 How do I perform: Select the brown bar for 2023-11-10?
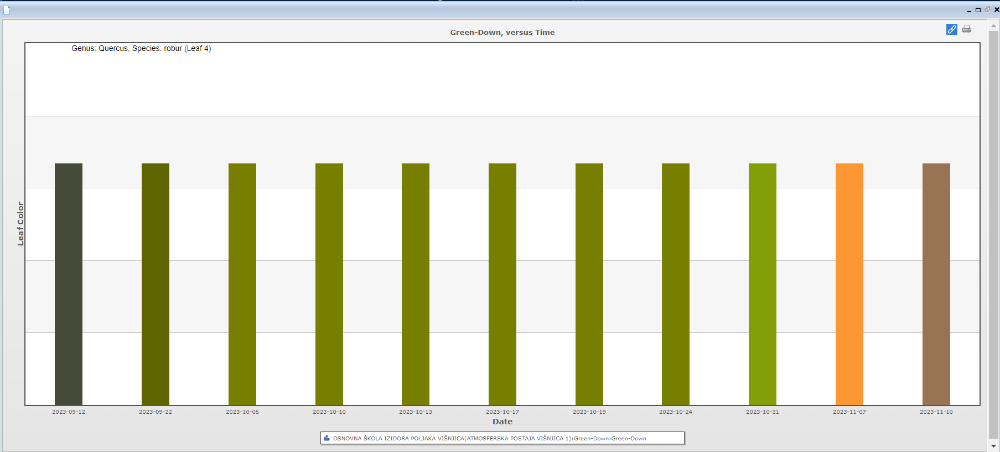point(936,283)
